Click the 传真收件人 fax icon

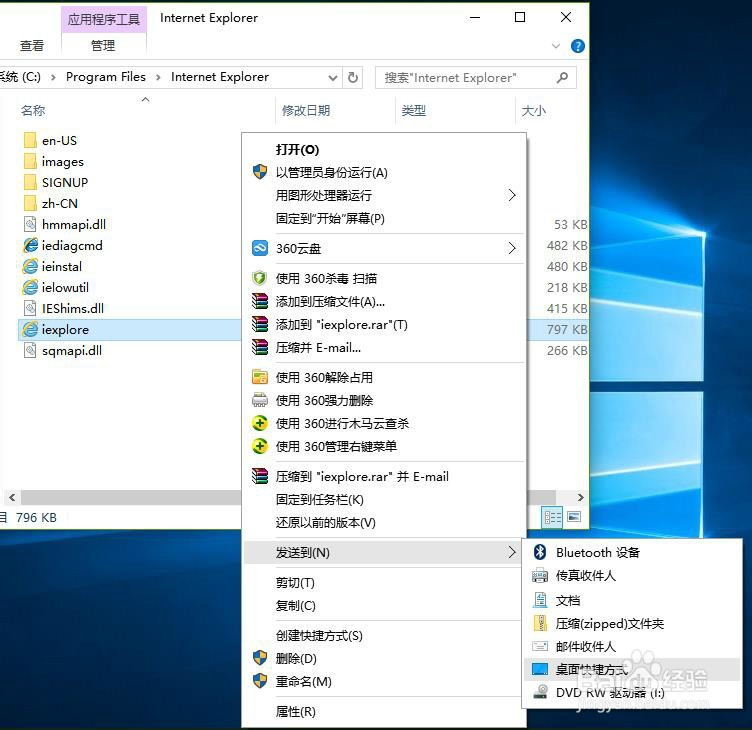coord(540,576)
